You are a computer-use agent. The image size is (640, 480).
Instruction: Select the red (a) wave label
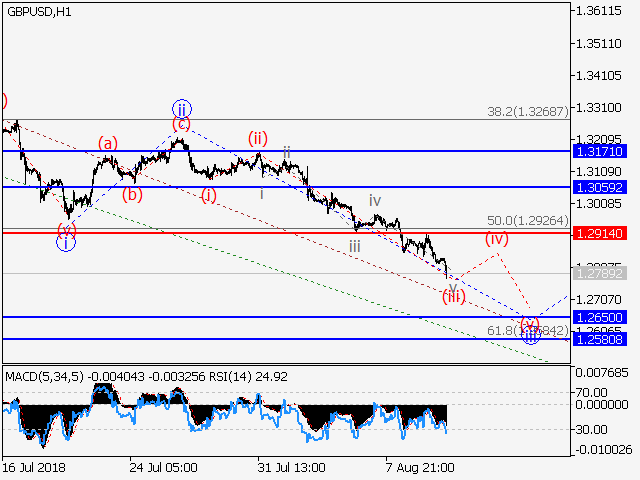[108, 143]
